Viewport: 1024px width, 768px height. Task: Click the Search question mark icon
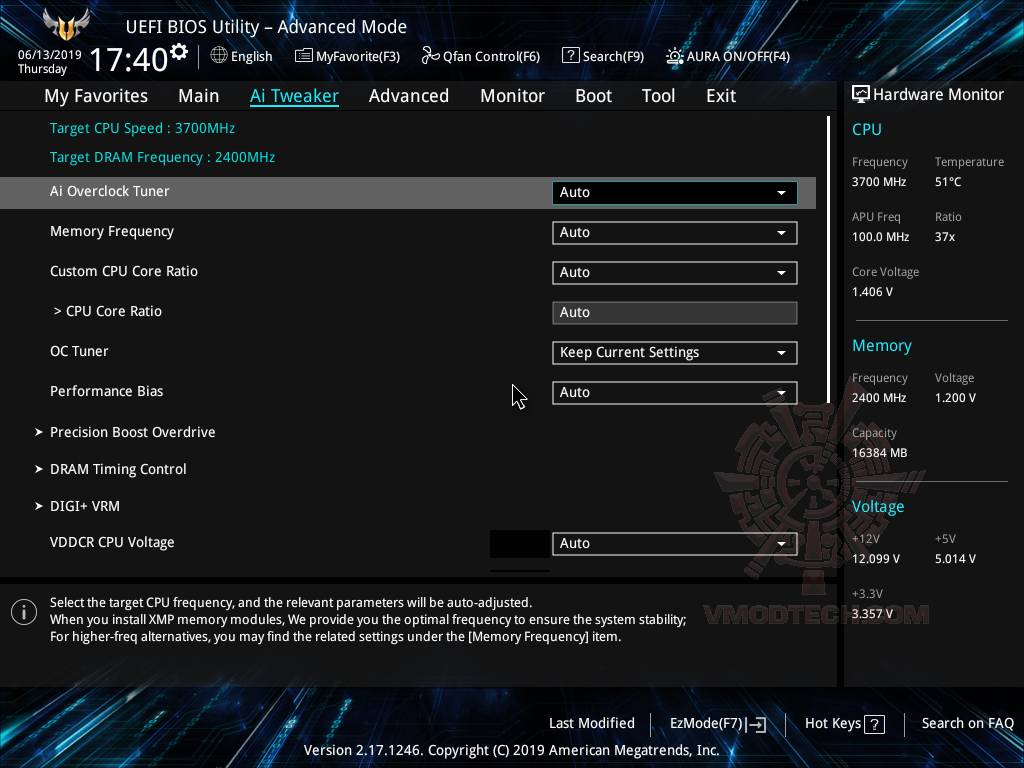(570, 56)
